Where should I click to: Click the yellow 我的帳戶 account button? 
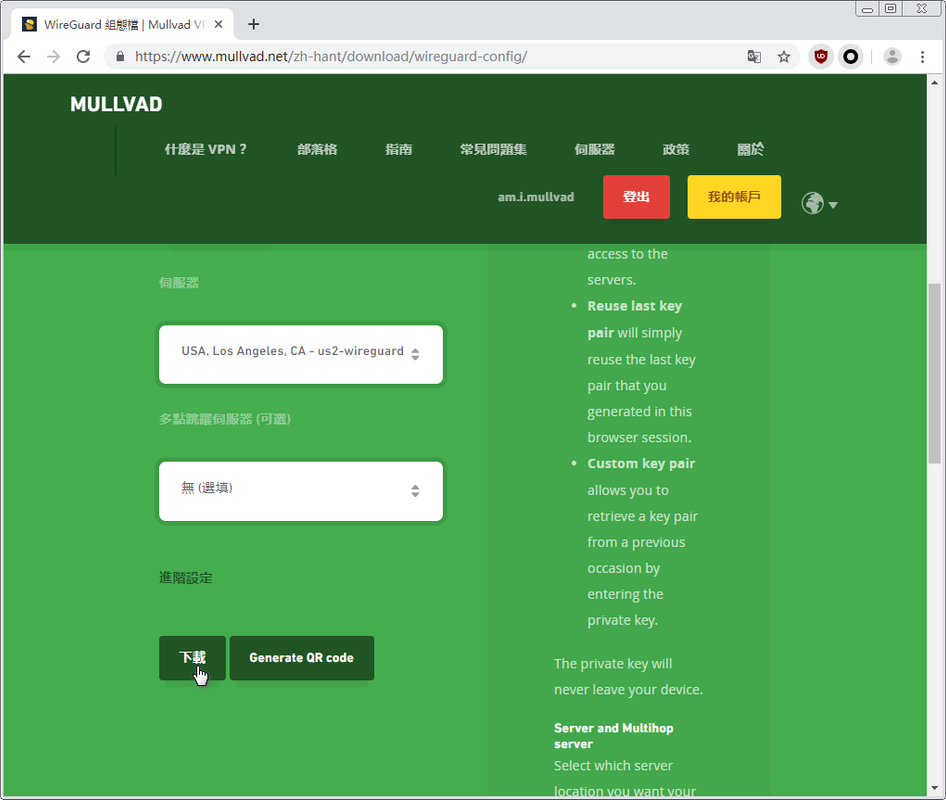[734, 197]
